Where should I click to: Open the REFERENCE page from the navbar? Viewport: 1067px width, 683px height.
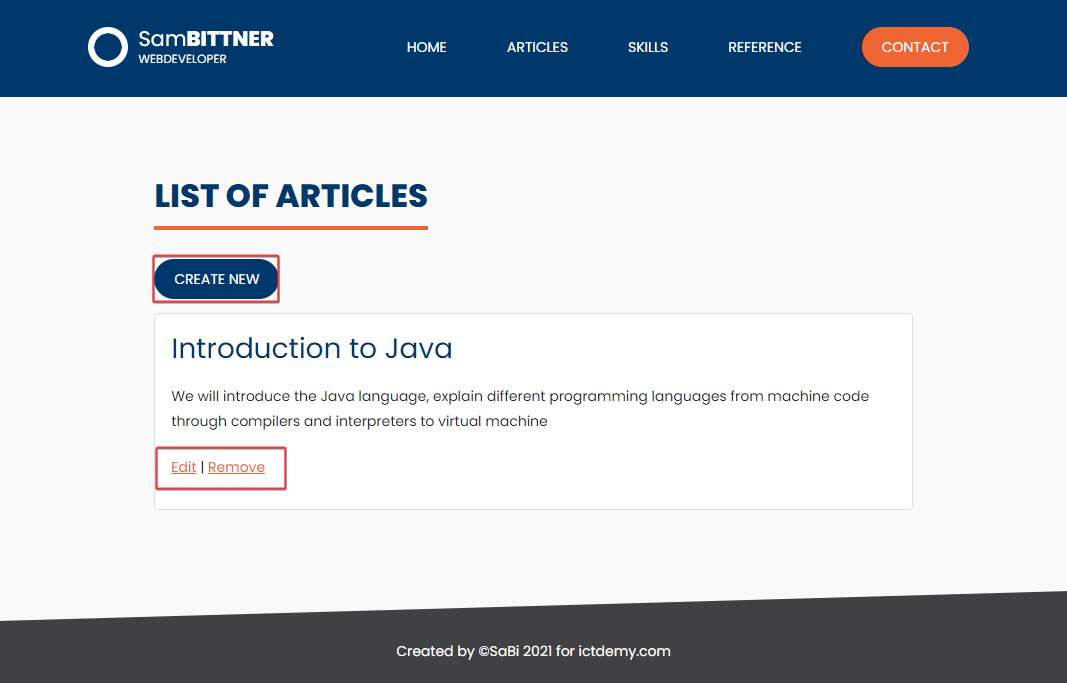(764, 47)
